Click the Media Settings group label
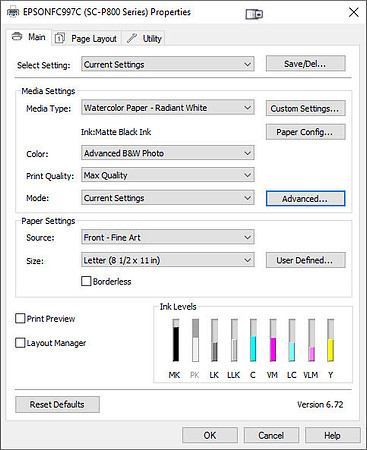367x450 pixels. 48,91
